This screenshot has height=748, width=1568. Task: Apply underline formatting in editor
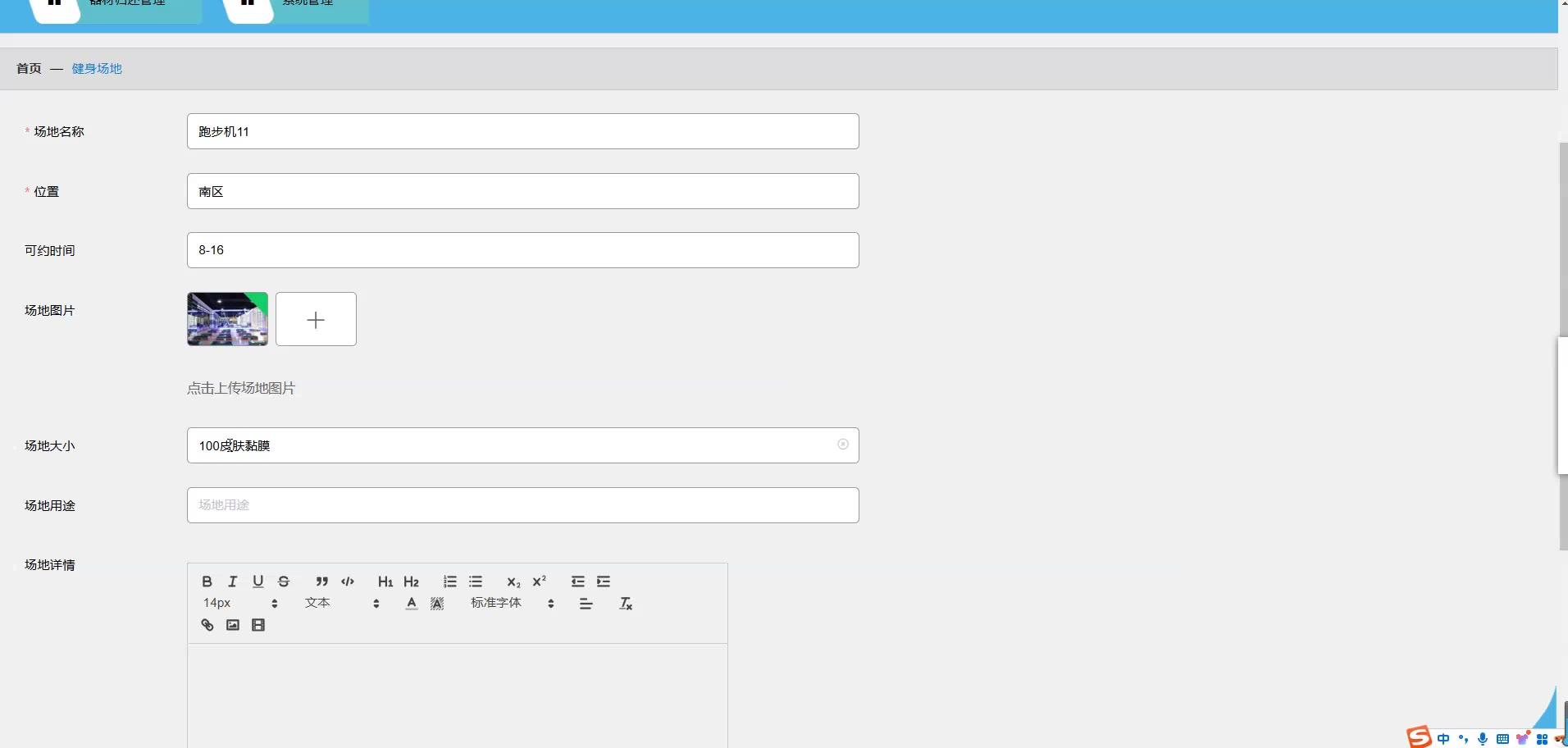click(258, 582)
